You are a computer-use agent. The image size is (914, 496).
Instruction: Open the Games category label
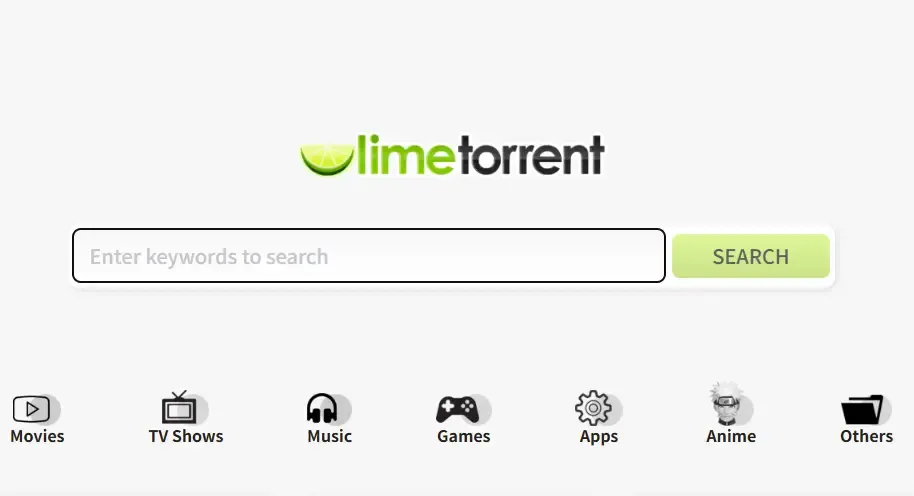click(463, 436)
